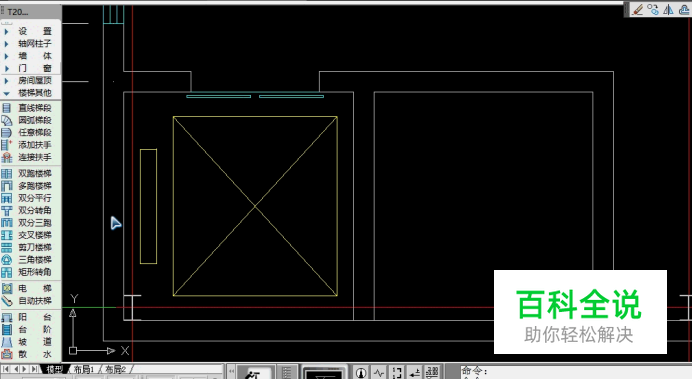Choose the 任意梯段 freeform stair tool
This screenshot has height=379, width=692.
(27, 132)
